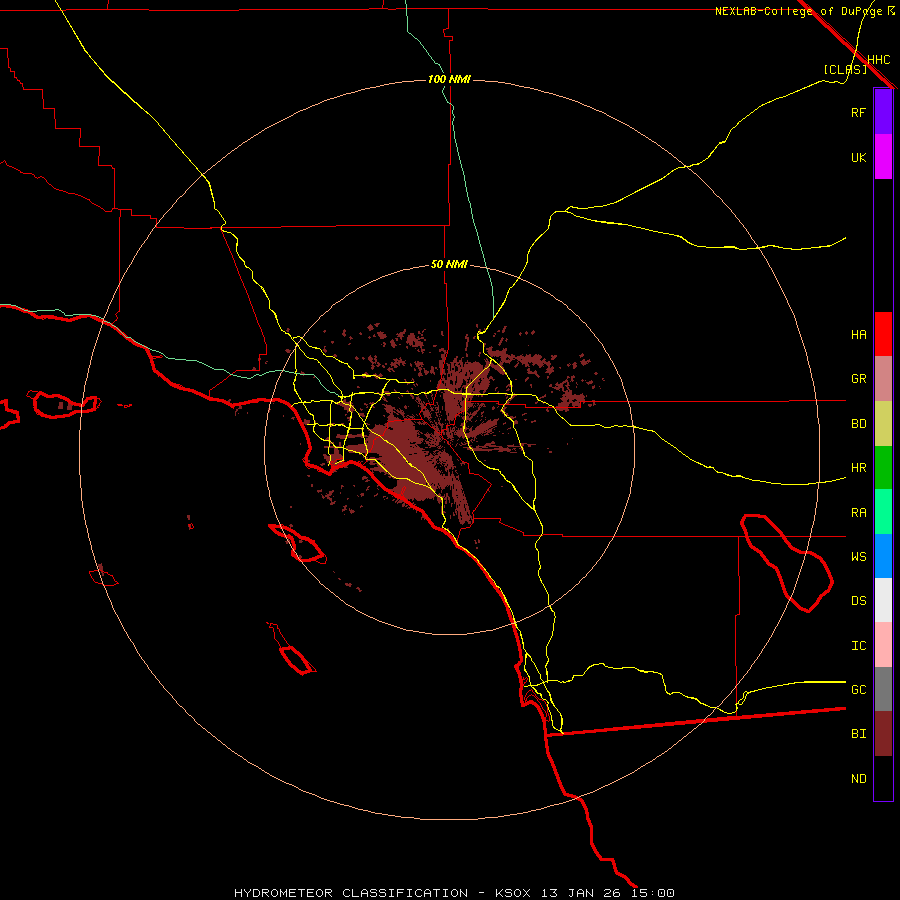Click the green HR legend swatch
This screenshot has height=900, width=900.
tap(883, 468)
